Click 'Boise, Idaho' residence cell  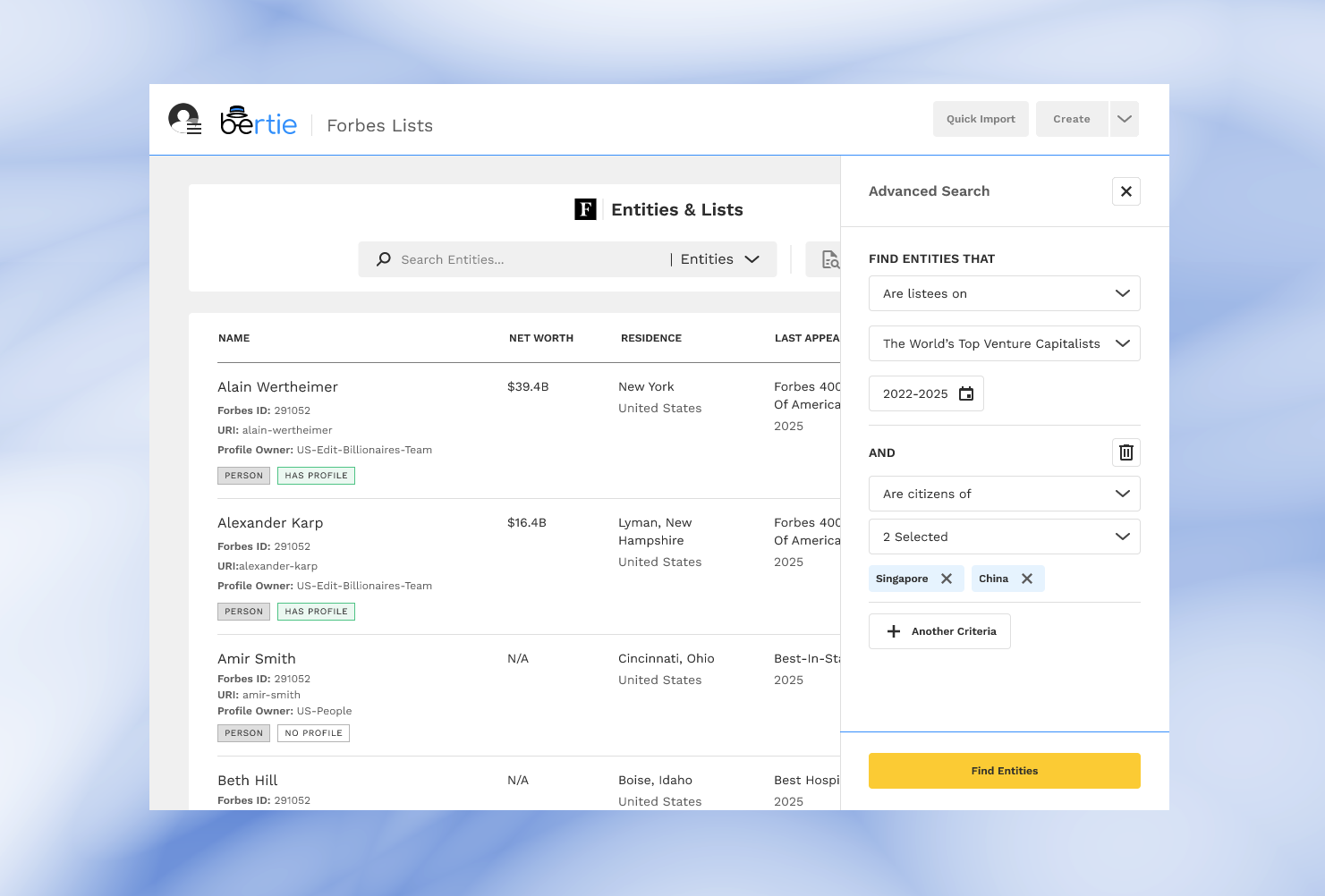coord(655,781)
